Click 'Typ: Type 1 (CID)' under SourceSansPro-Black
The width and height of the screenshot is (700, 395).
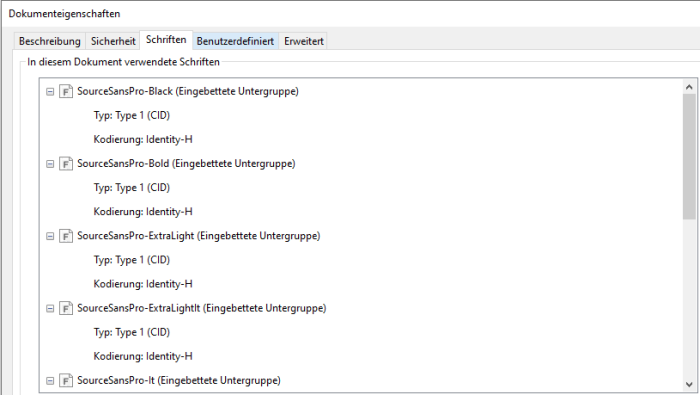(x=132, y=116)
